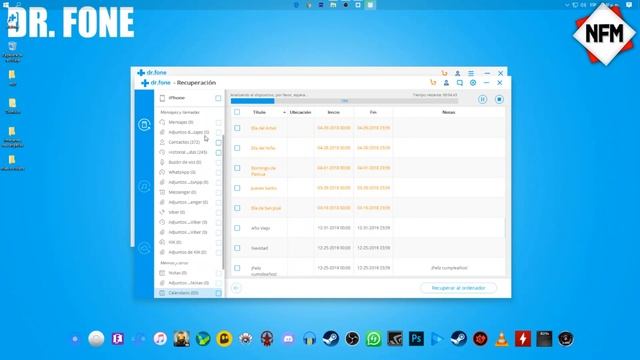Check the Jueves Santo row checkbox

[237, 188]
